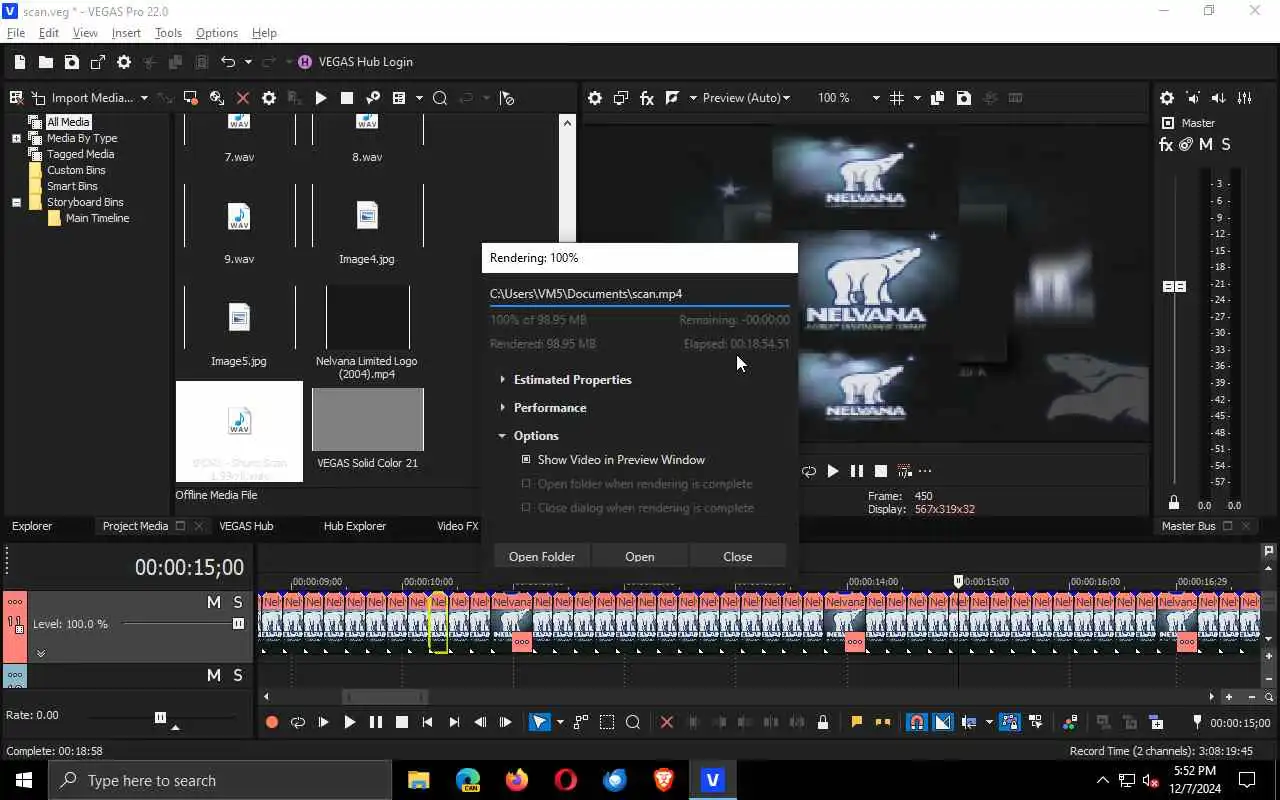This screenshot has height=800, width=1280.
Task: Open video preview properties gear
Action: [x=595, y=98]
